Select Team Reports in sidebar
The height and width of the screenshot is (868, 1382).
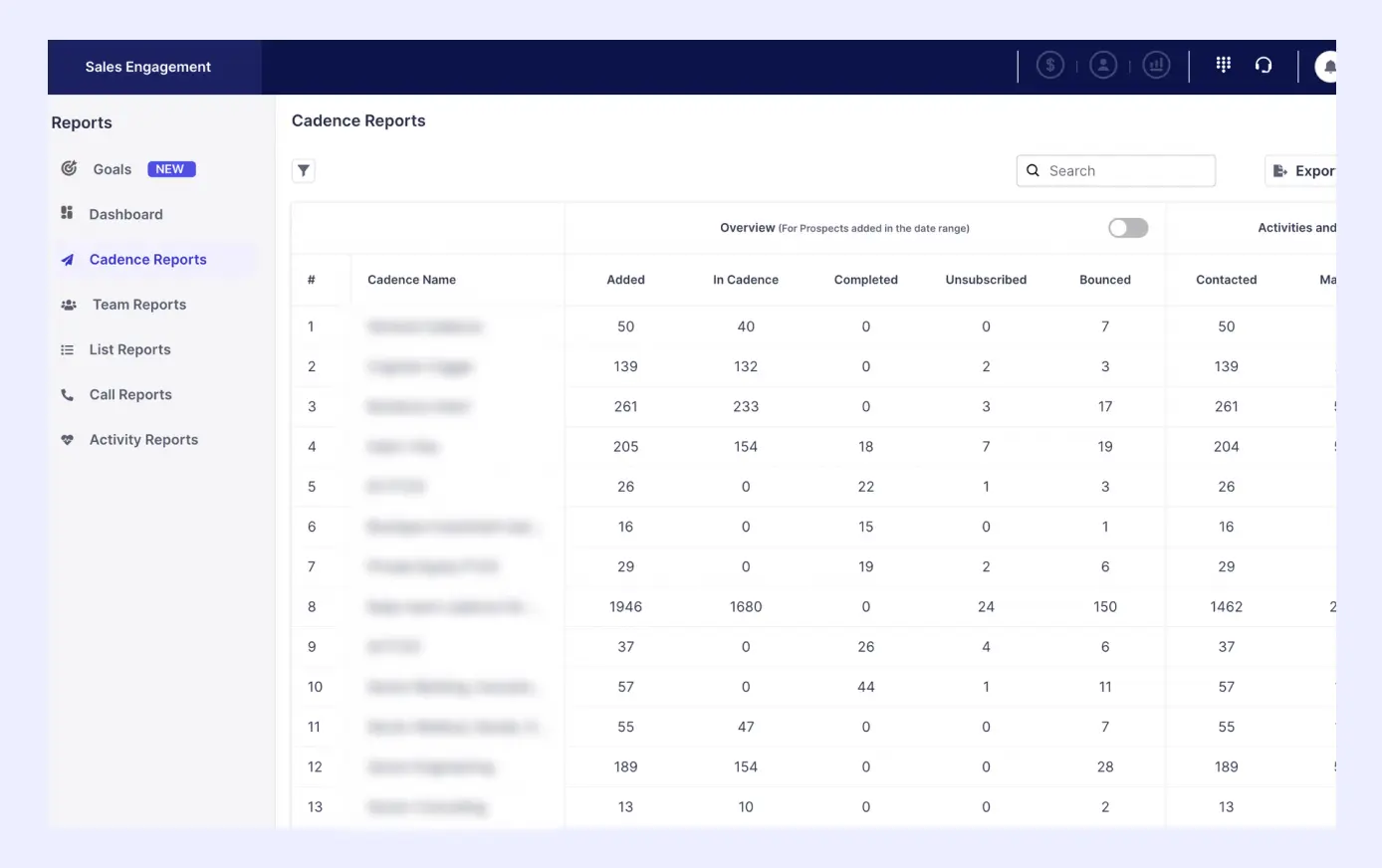(x=139, y=305)
